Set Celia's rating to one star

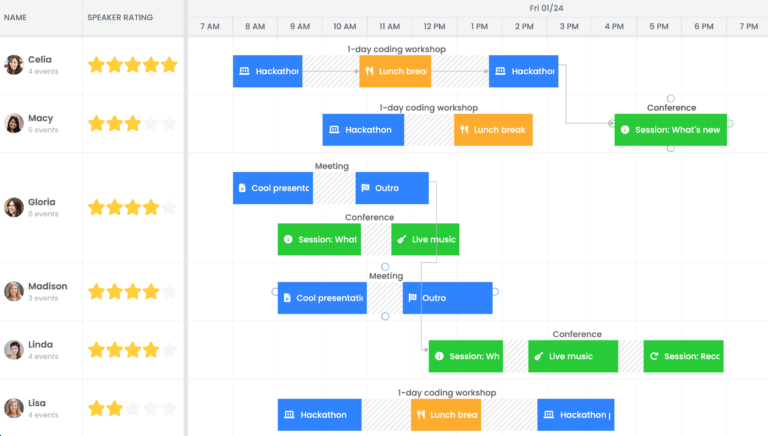point(96,65)
